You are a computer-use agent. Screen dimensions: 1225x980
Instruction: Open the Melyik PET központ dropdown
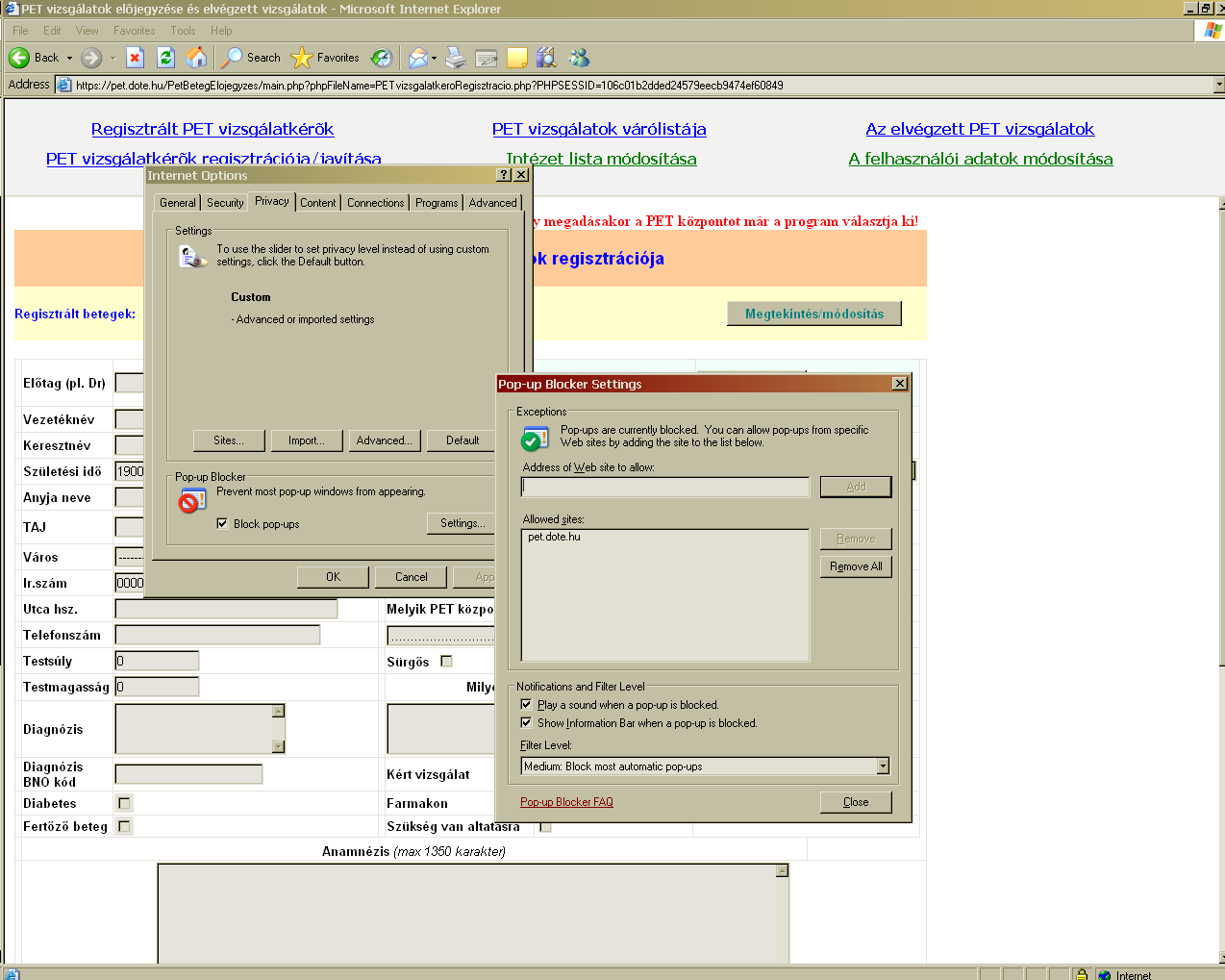pyautogui.click(x=440, y=635)
